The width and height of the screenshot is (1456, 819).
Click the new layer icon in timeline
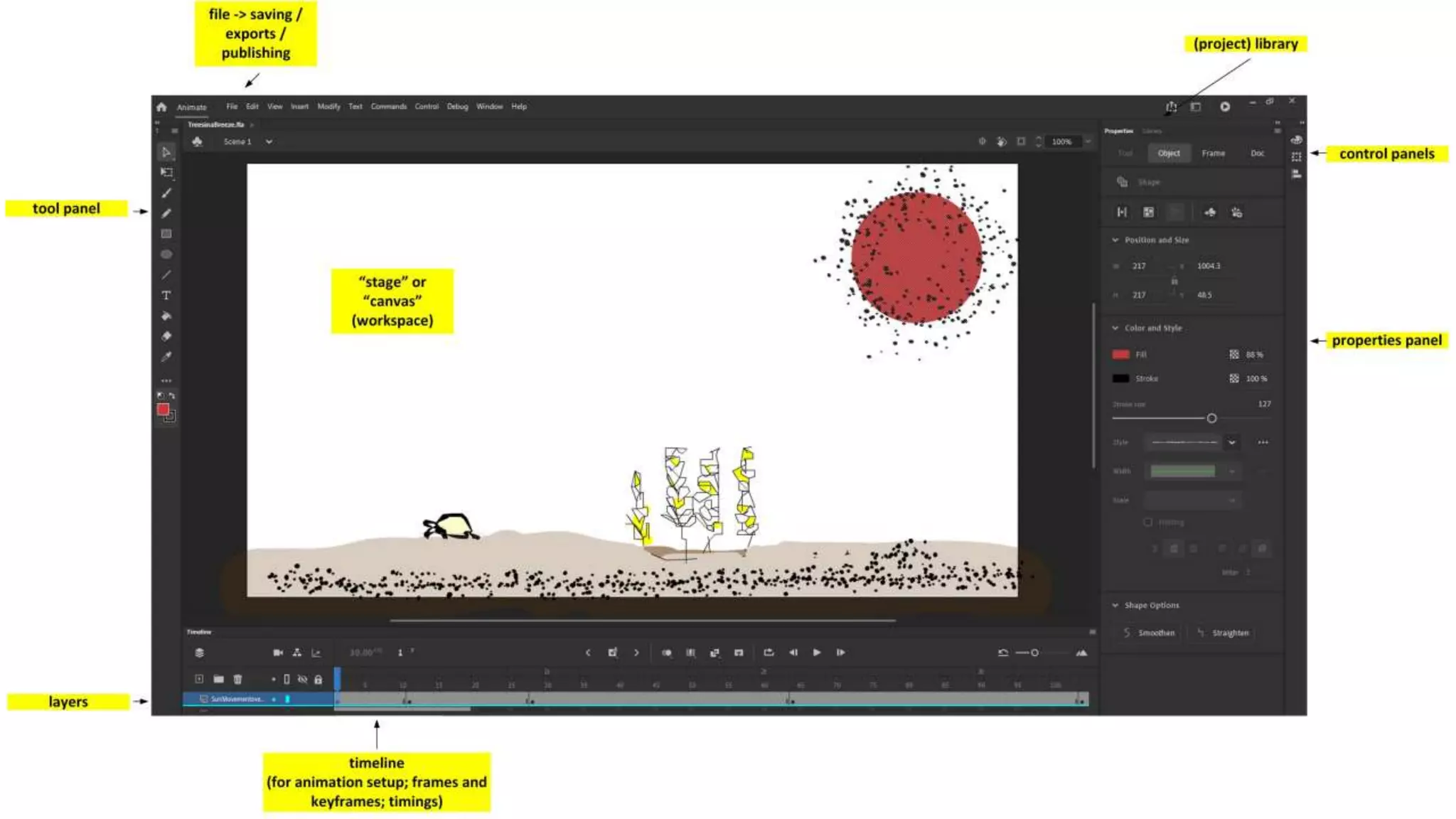199,680
